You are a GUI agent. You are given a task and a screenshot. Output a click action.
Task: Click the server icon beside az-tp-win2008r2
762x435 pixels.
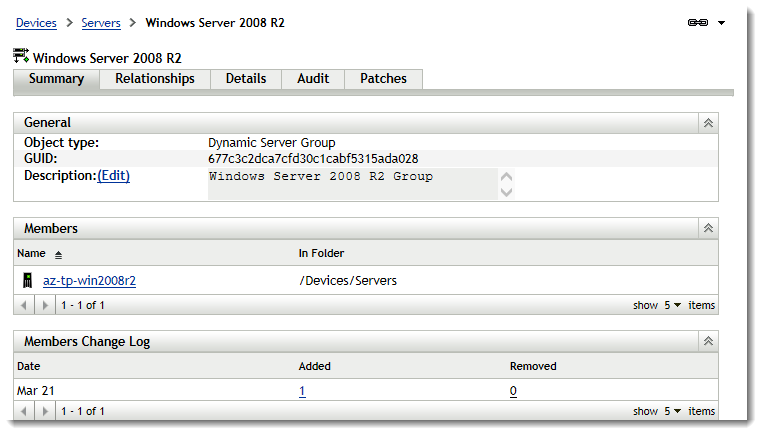point(28,280)
